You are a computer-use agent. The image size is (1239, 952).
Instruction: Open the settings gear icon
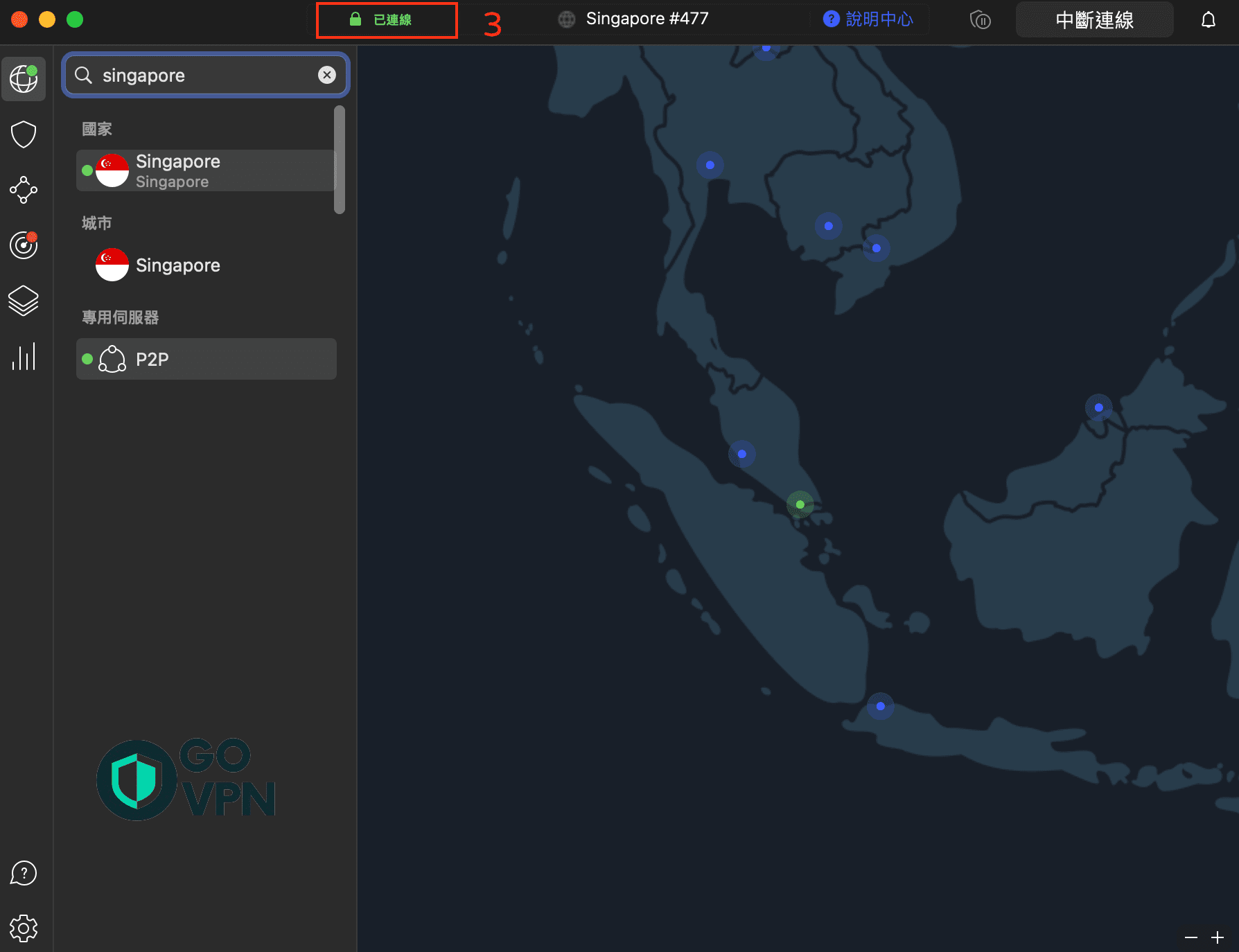24,928
